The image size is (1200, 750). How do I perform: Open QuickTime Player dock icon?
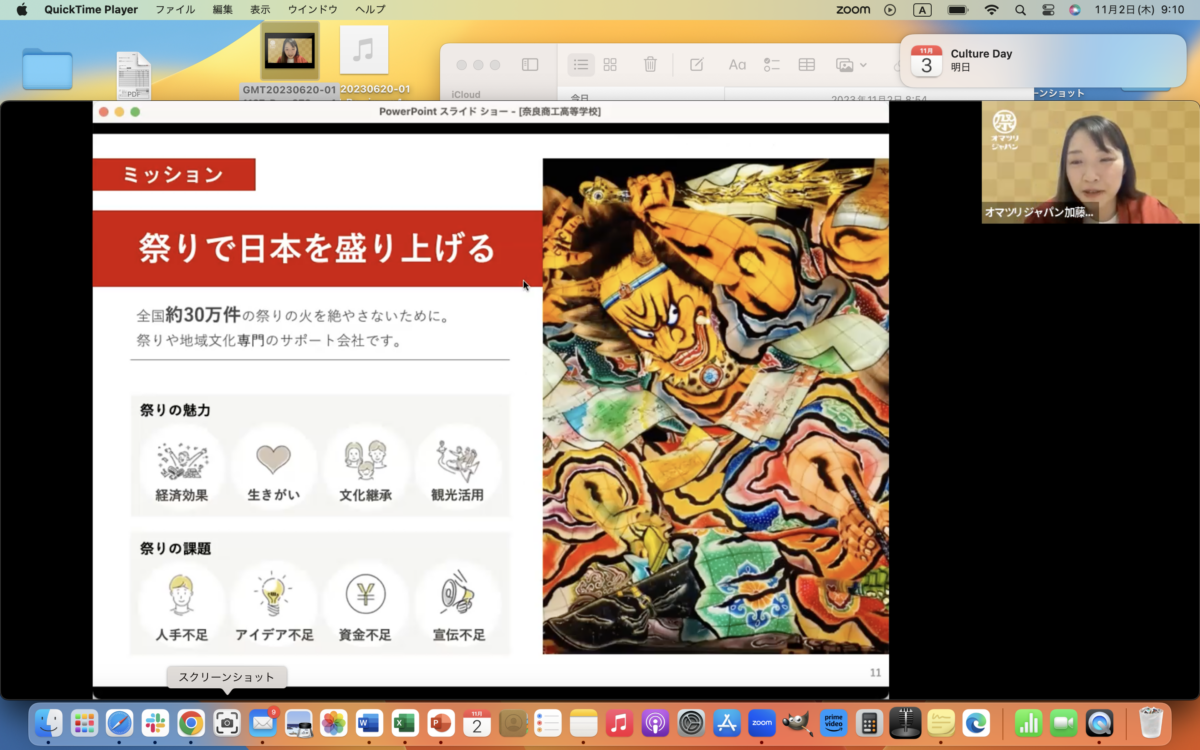(1099, 722)
